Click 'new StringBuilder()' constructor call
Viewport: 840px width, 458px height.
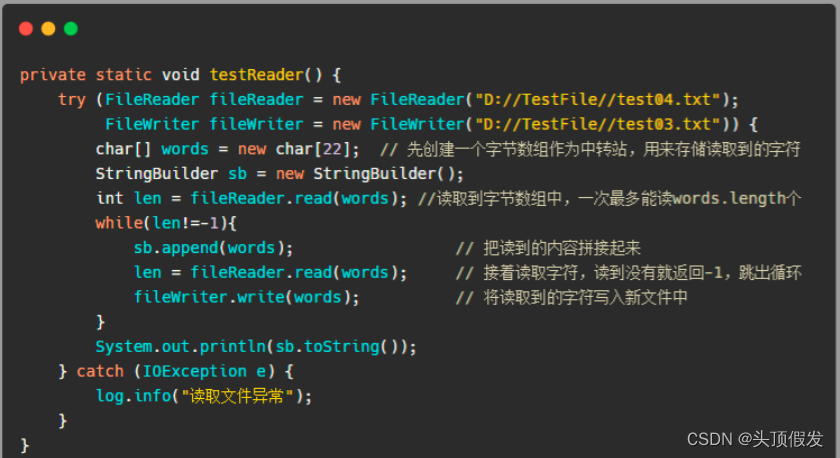[365, 174]
